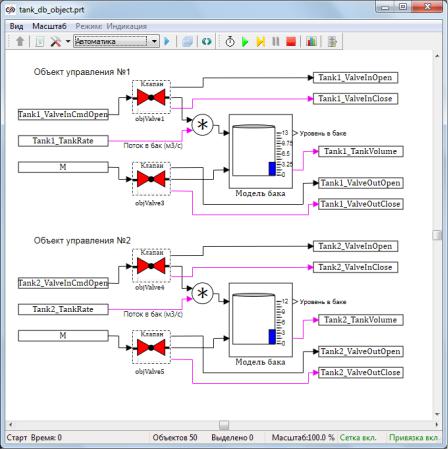Click the Tank2_TankRate input block

[63, 309]
